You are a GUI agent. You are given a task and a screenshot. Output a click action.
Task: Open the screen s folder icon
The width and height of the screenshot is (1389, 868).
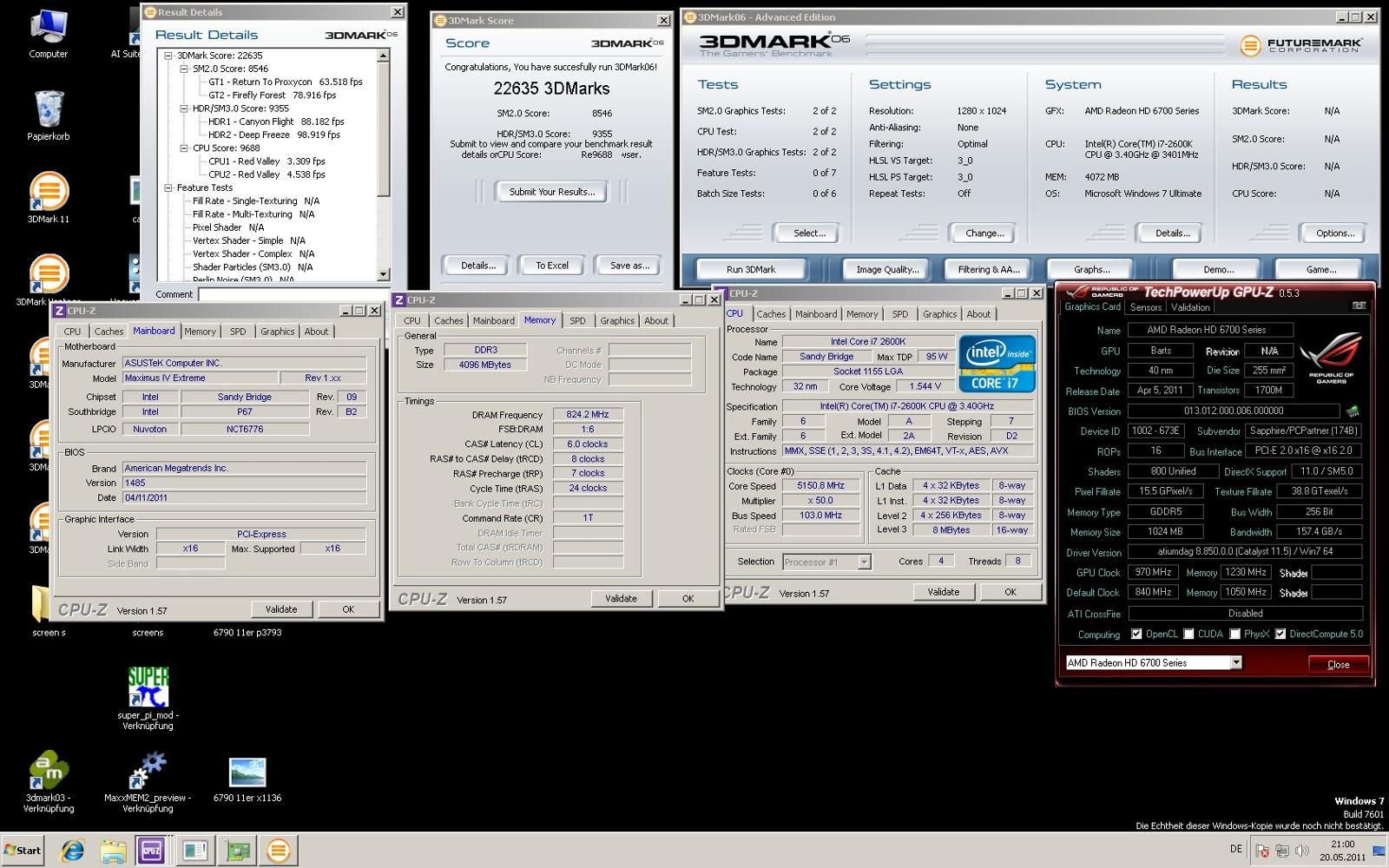pyautogui.click(x=49, y=612)
